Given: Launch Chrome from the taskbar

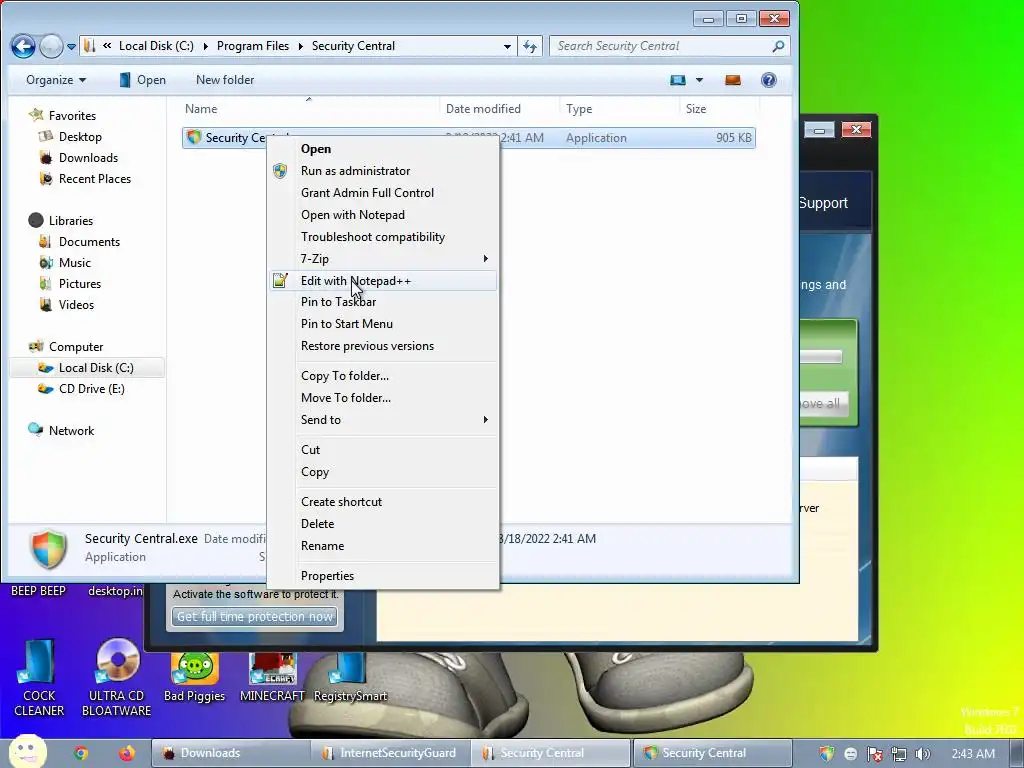Looking at the screenshot, I should [x=81, y=753].
